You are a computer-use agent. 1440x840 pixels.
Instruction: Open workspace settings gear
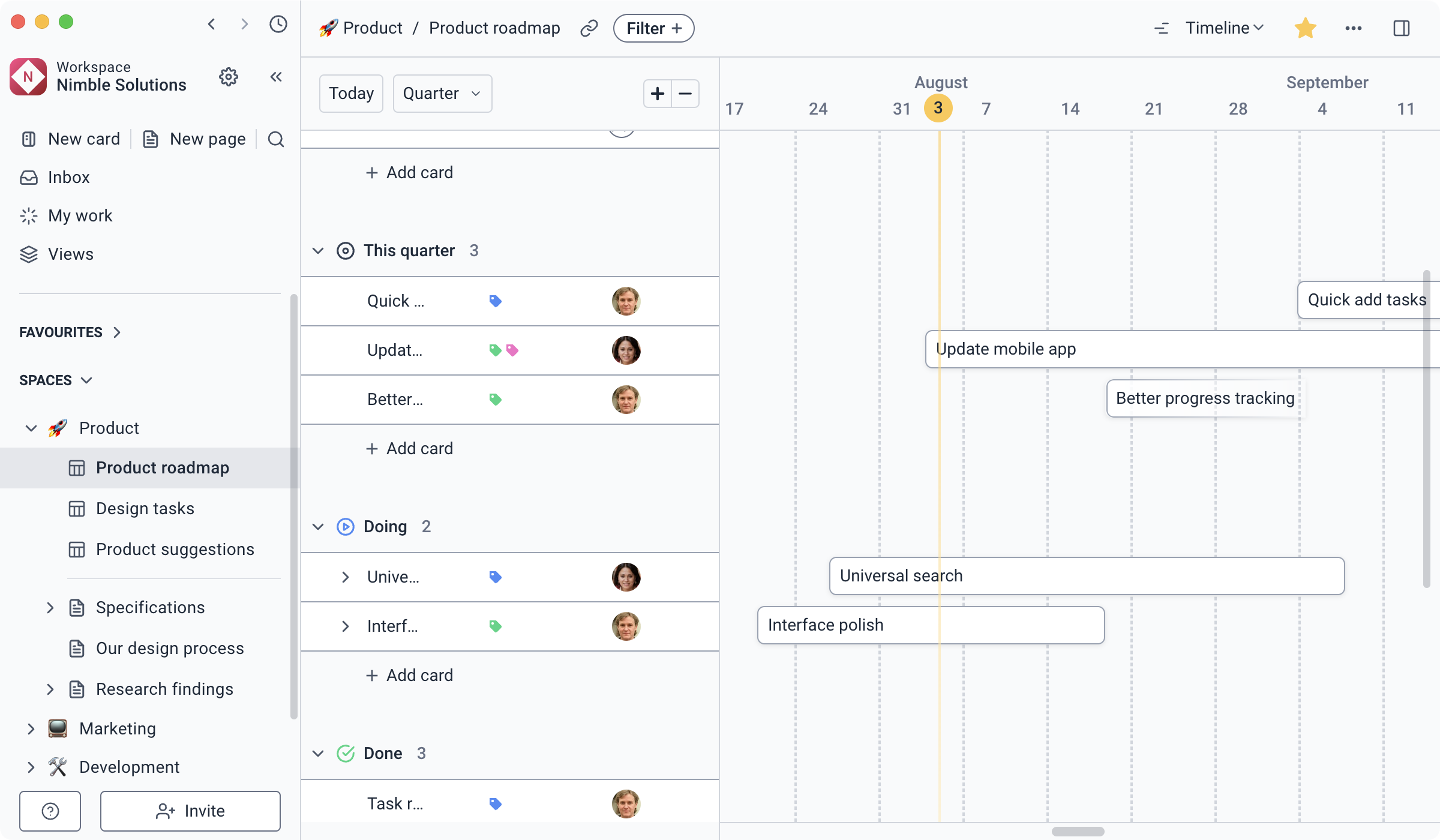click(229, 77)
